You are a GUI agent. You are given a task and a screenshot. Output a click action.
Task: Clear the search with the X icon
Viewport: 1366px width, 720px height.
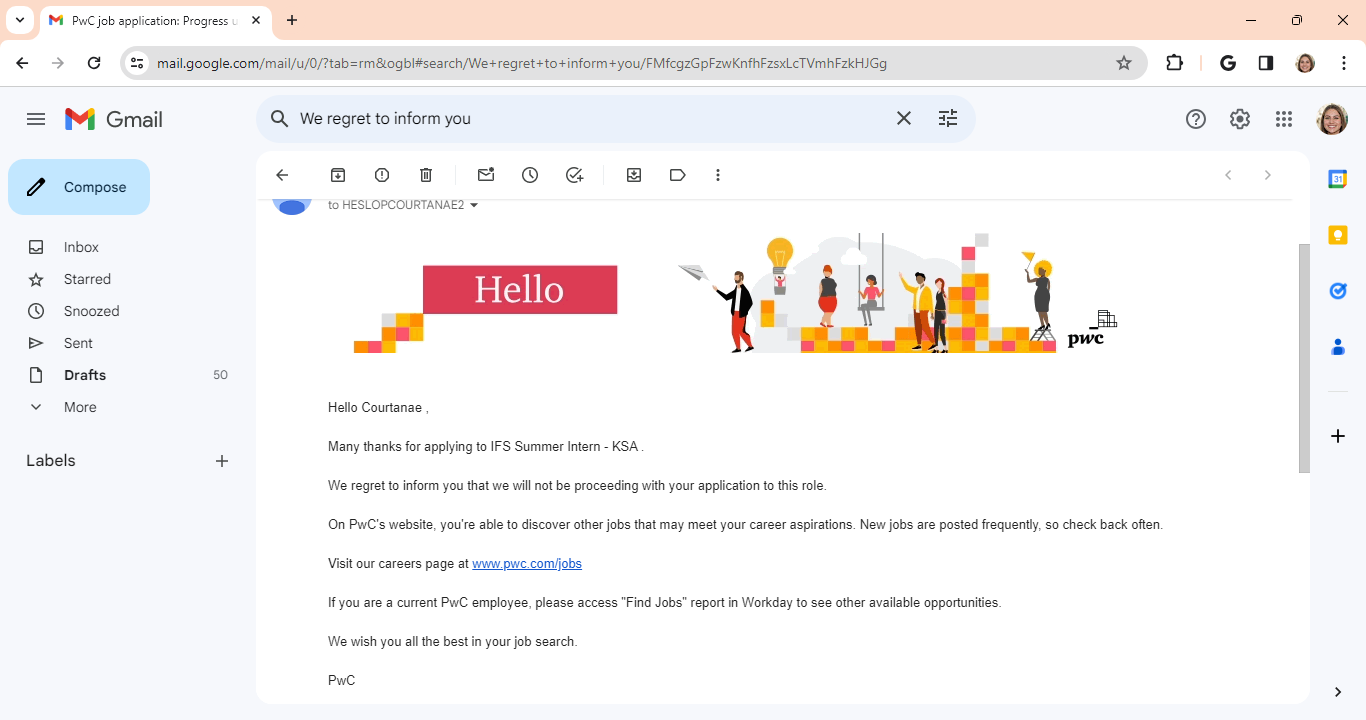904,118
